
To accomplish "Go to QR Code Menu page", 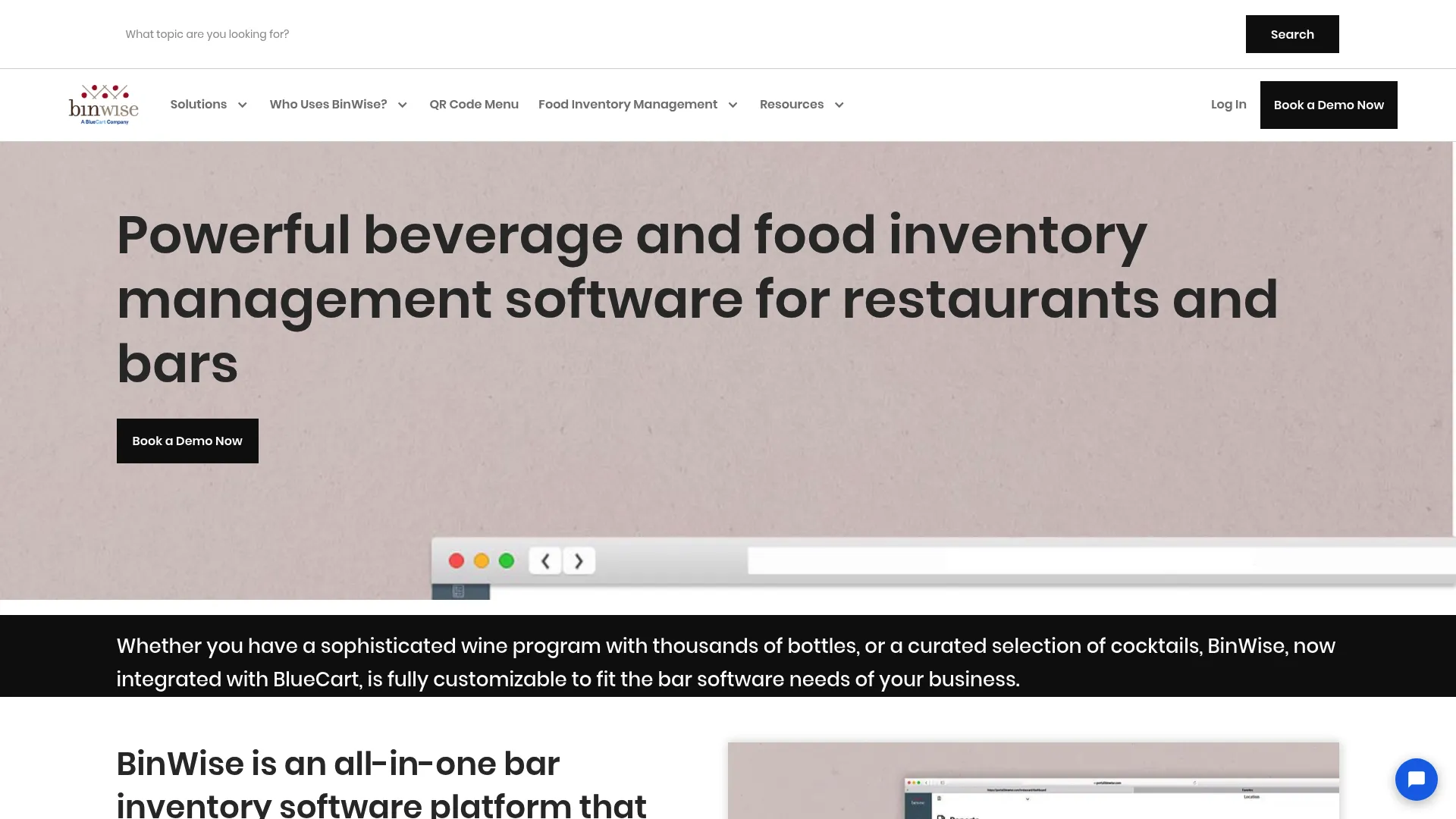I will click(x=474, y=104).
